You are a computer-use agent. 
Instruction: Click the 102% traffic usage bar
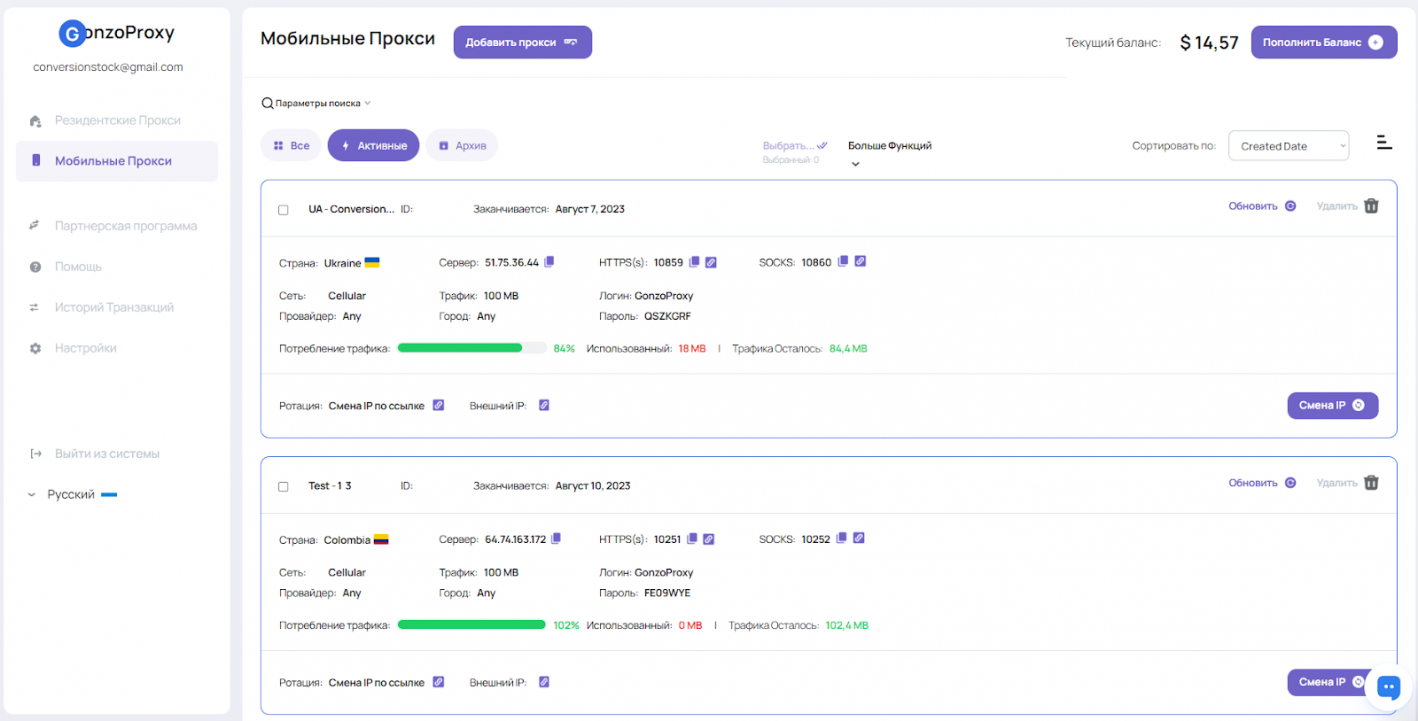(472, 624)
